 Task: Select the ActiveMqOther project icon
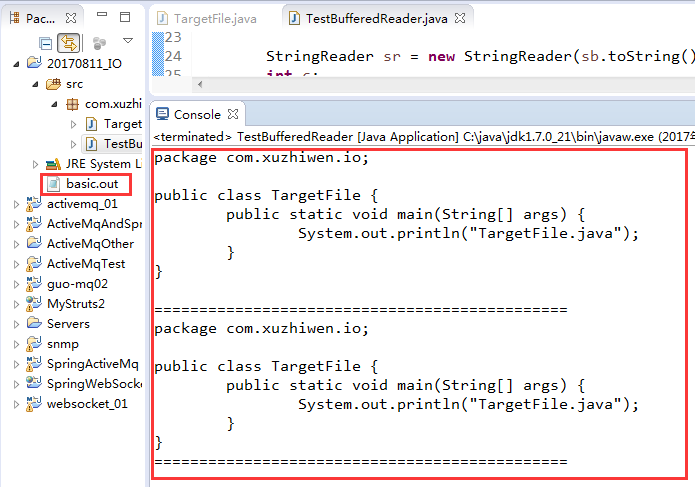(x=34, y=243)
